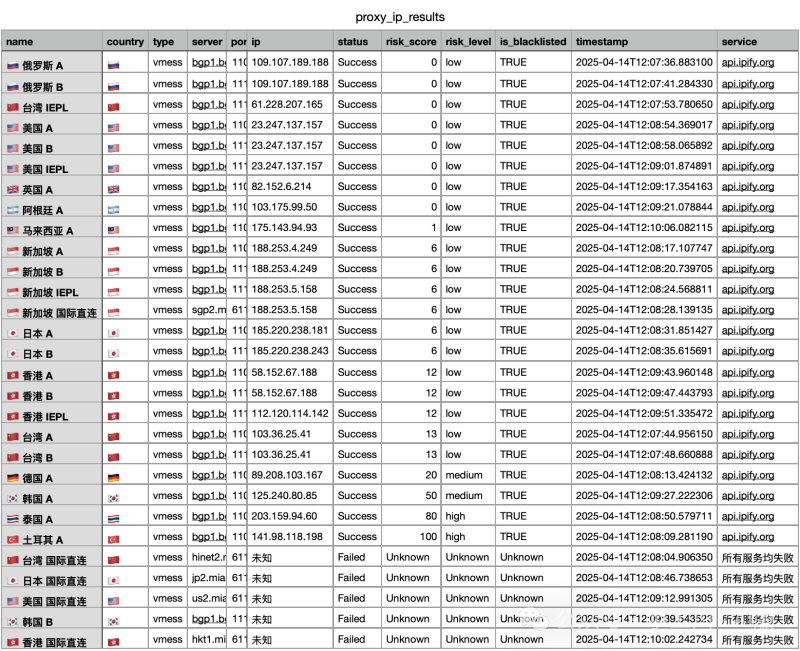The image size is (800, 651).
Task: Click the Argentina flag in 阿根廷 A country cell
Action: [x=113, y=210]
